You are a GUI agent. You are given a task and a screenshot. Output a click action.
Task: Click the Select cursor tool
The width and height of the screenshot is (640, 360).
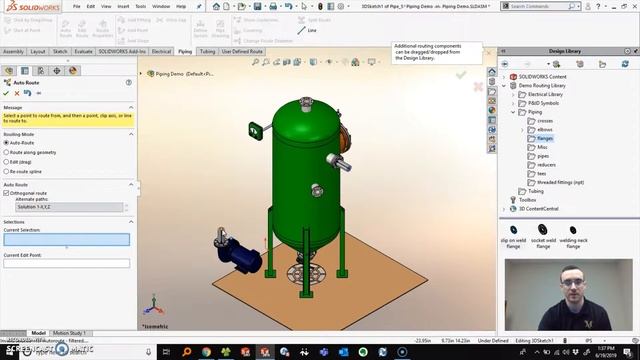pos(304,6)
